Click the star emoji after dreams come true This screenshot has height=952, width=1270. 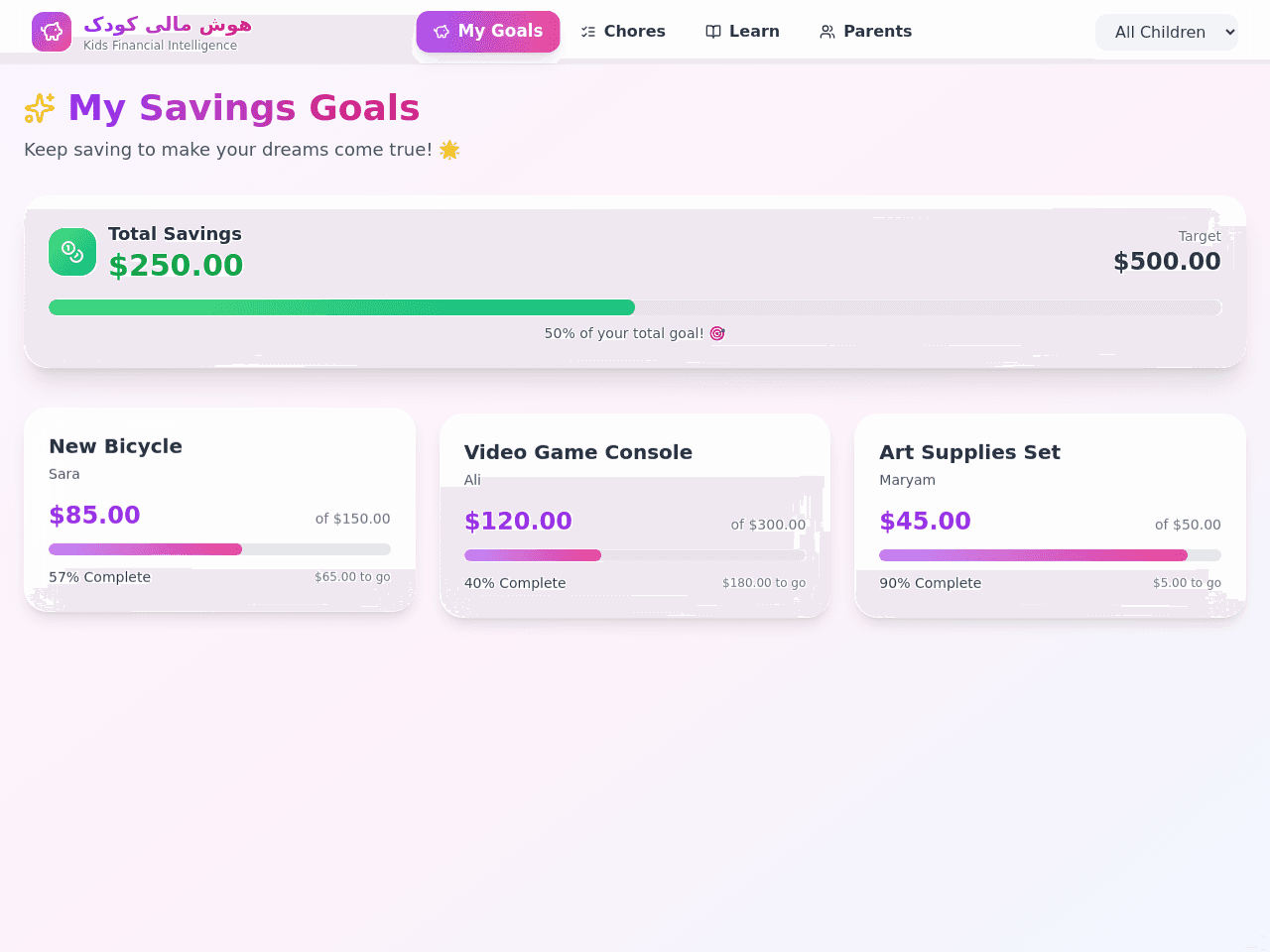tap(449, 150)
